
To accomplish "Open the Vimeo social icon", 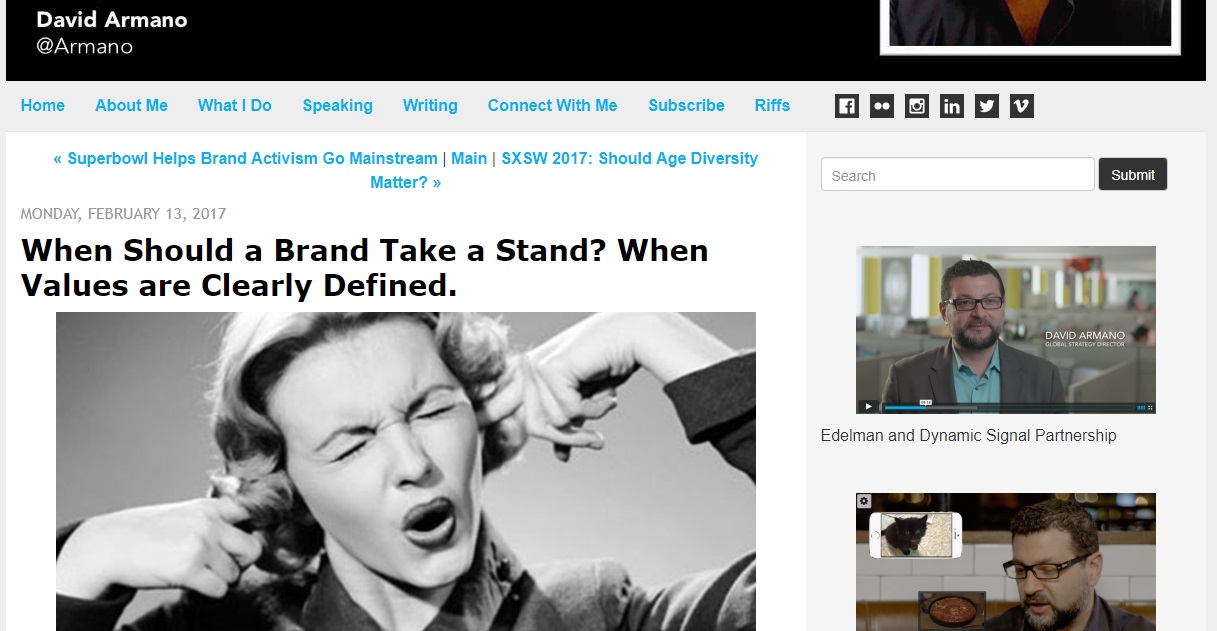I will 1022,106.
